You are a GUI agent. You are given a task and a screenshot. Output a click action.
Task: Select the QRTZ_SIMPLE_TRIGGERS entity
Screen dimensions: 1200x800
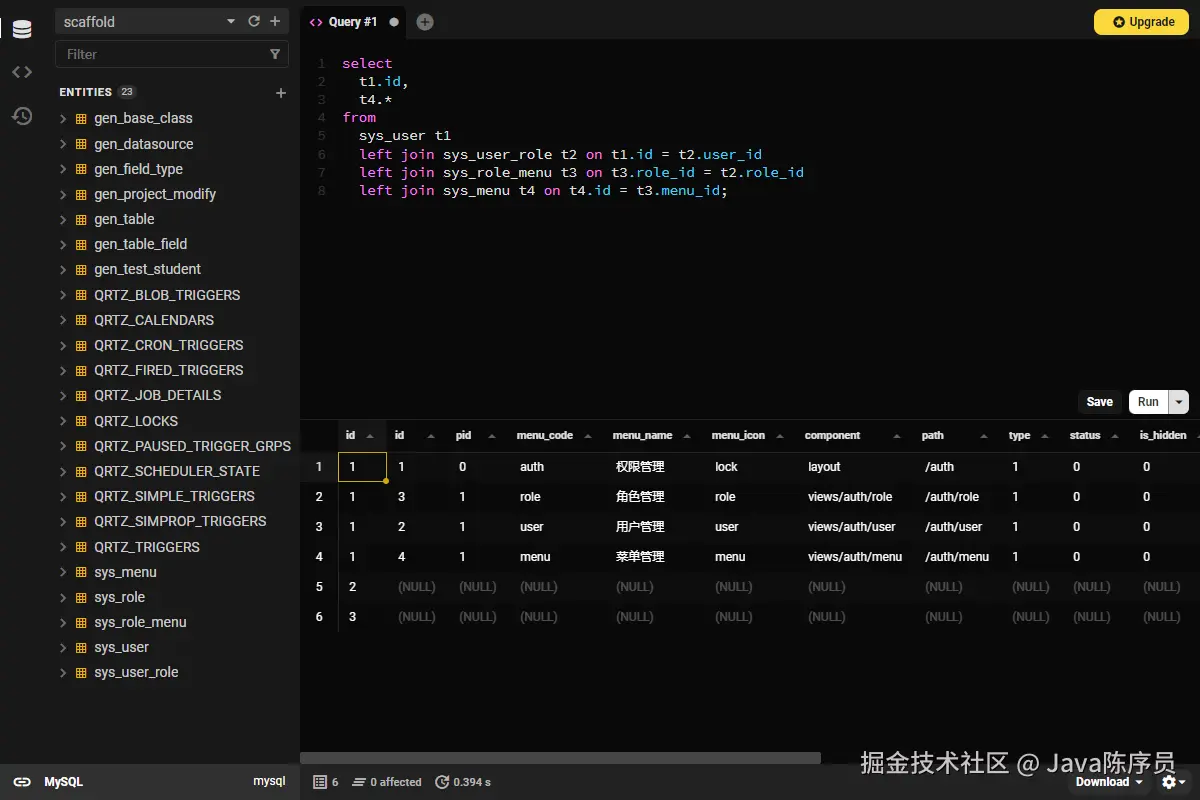pyautogui.click(x=175, y=496)
